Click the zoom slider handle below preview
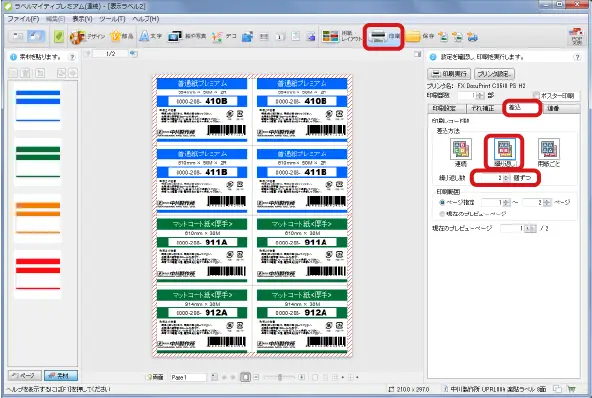 tap(280, 377)
